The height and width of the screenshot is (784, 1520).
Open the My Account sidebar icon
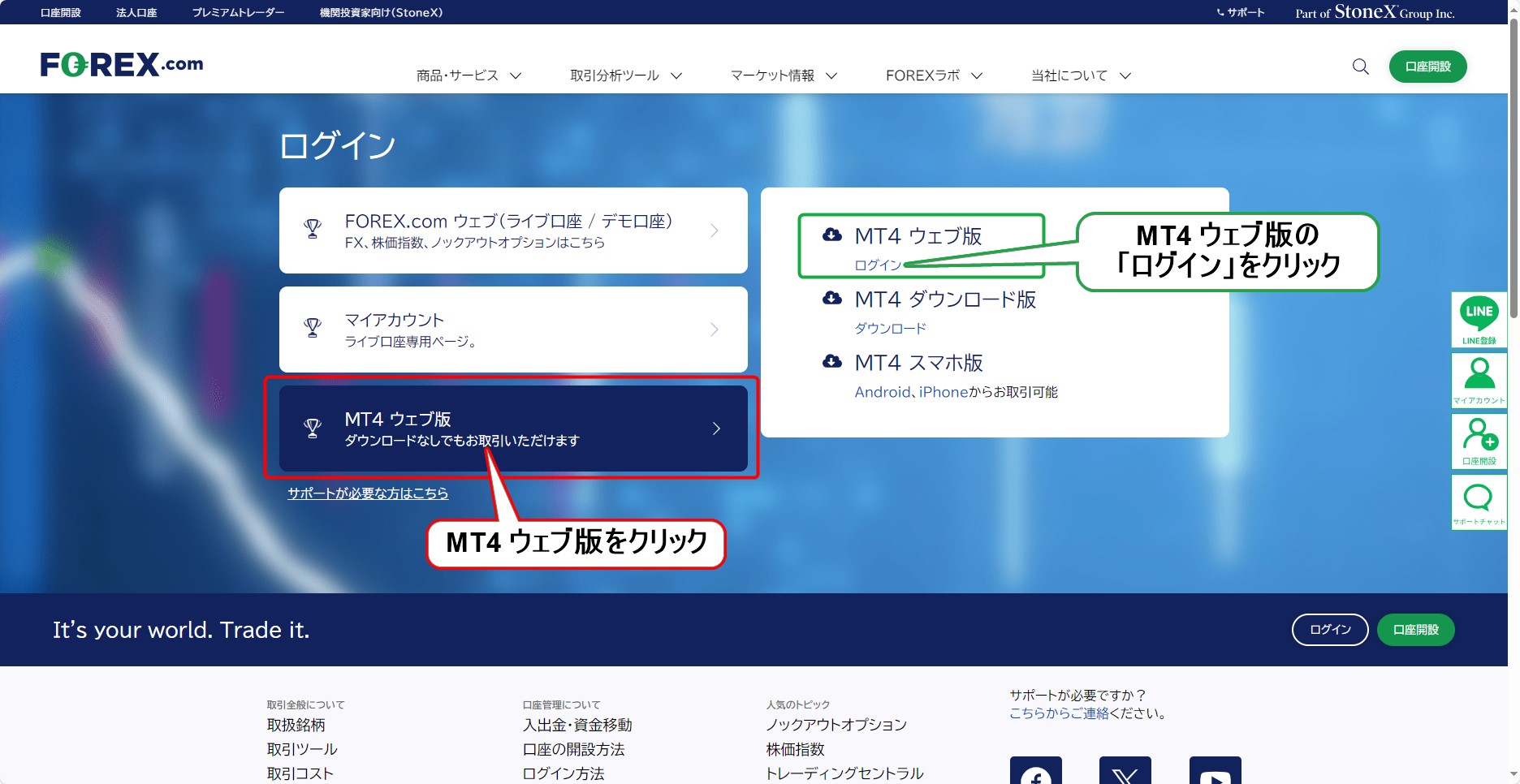[1479, 381]
